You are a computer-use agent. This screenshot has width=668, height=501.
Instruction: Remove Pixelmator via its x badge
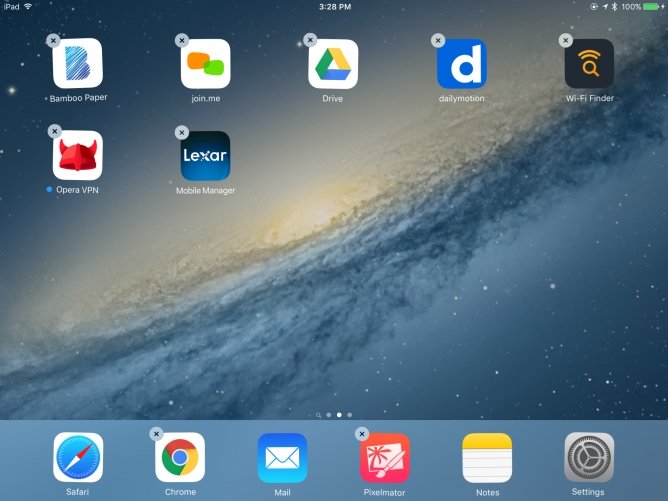(x=362, y=434)
